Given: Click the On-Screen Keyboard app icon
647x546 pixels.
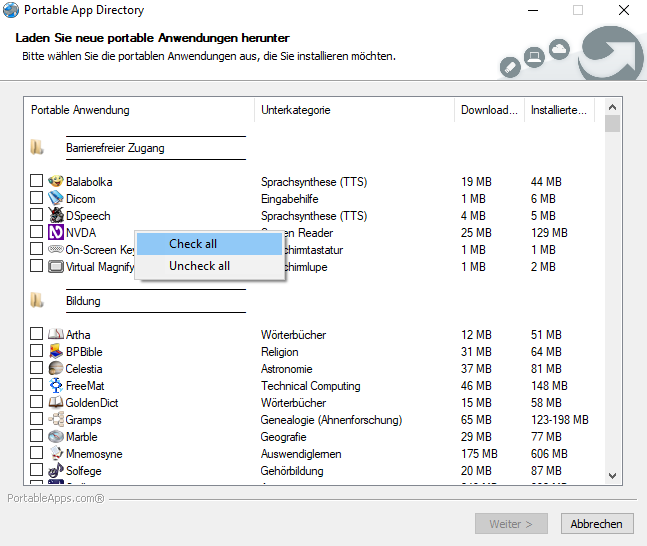Looking at the screenshot, I should 55,249.
